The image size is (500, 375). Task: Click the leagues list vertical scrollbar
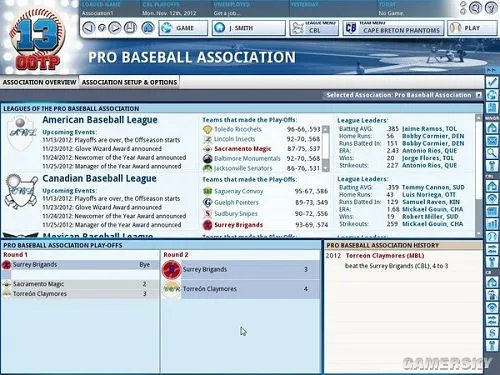[479, 175]
